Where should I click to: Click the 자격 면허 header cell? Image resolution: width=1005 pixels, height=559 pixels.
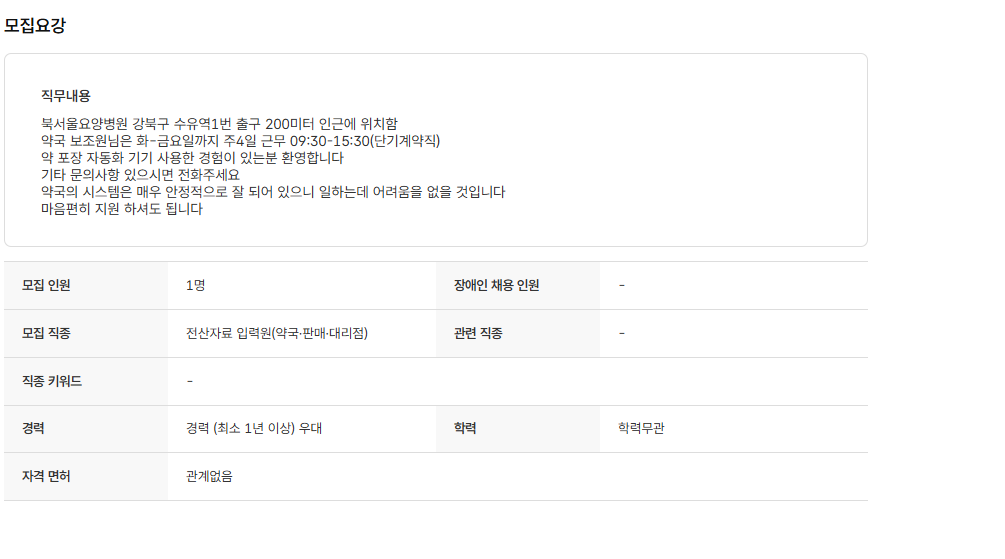[x=46, y=477]
